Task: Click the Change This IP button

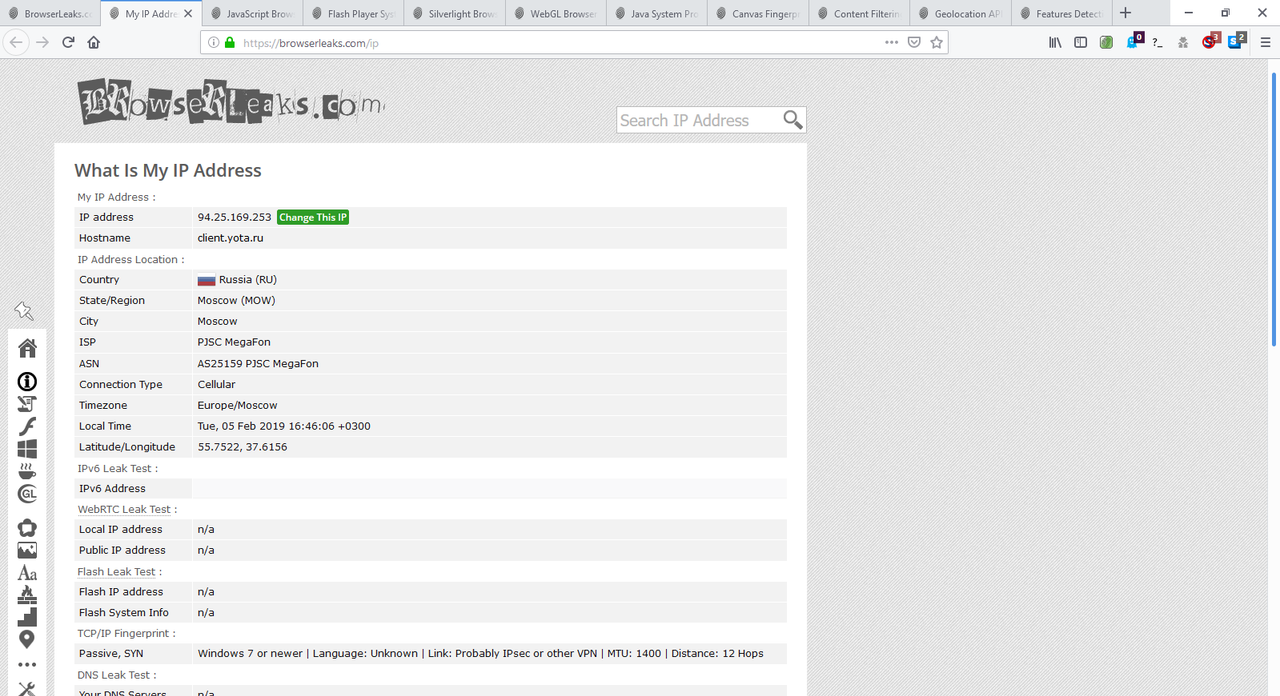Action: point(313,217)
